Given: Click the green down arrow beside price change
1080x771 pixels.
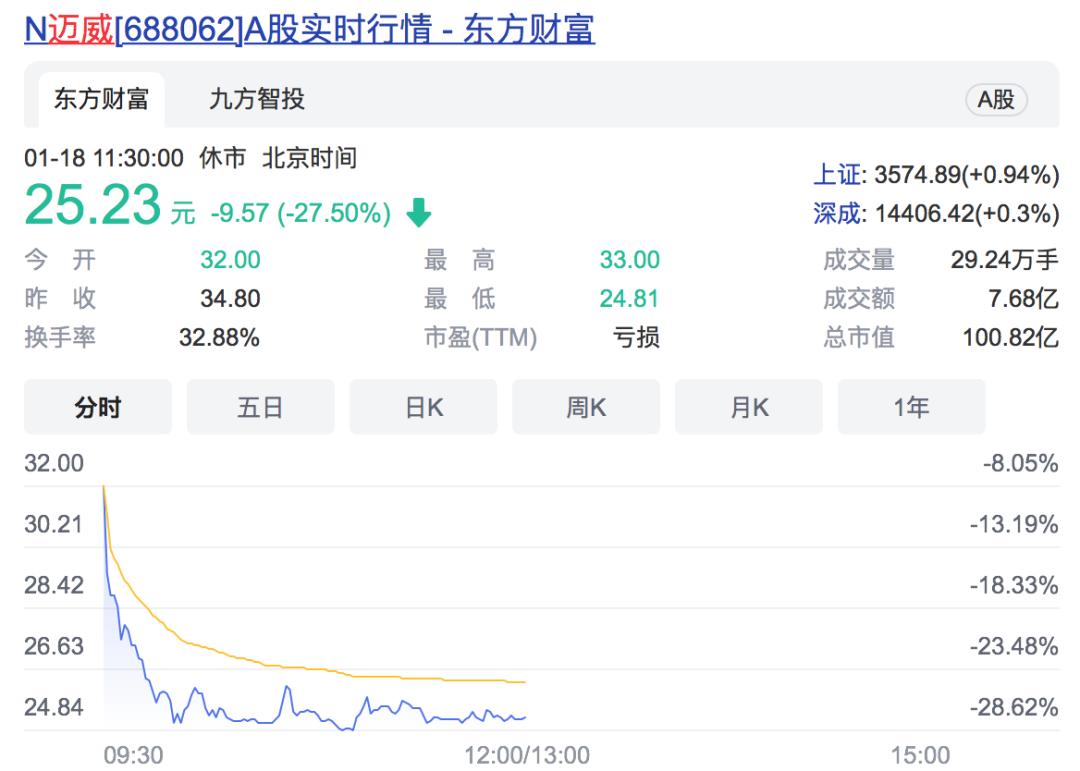Looking at the screenshot, I should click(418, 213).
